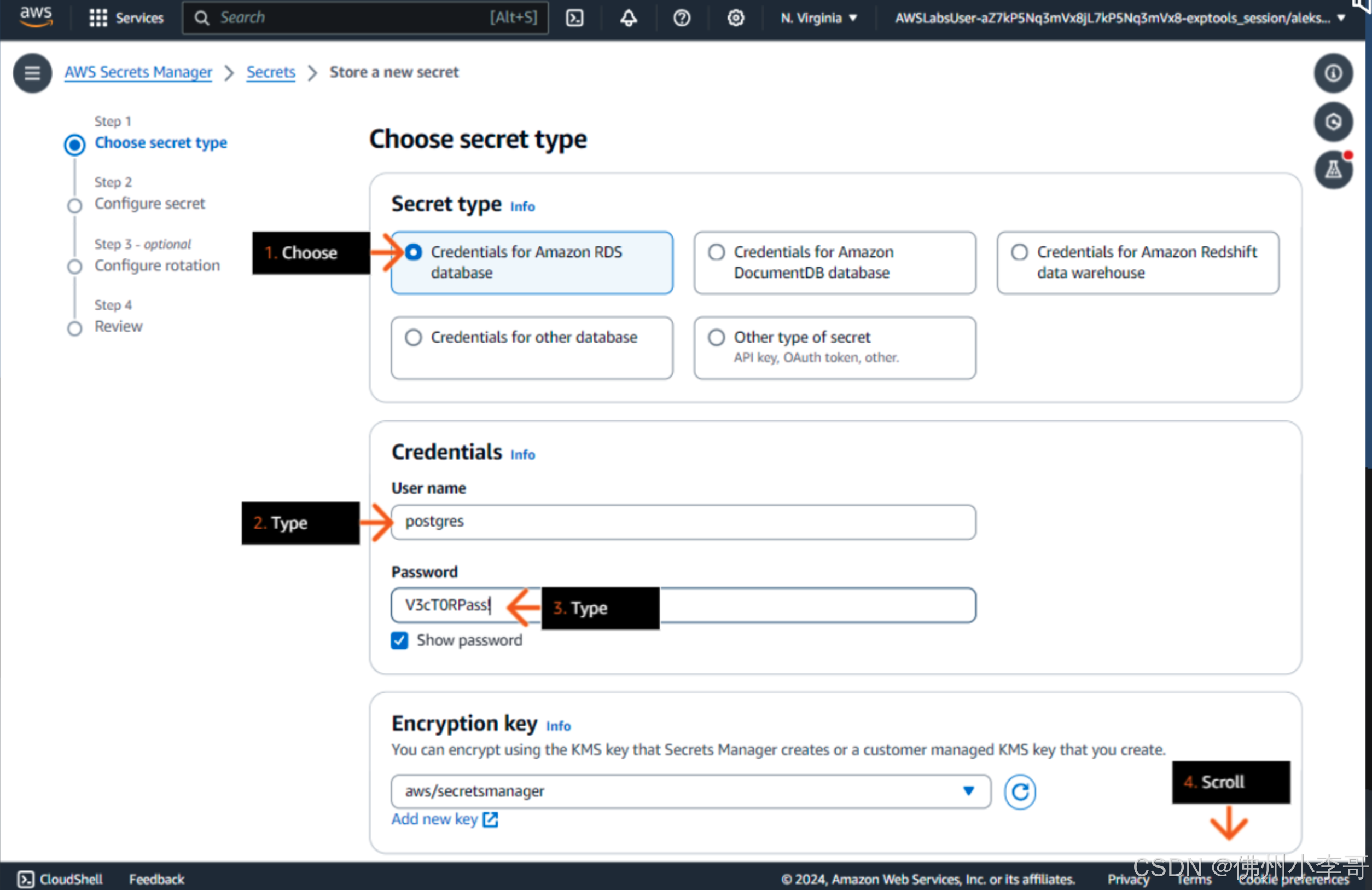
Task: Select Credentials for Amazon RDS database
Action: pos(532,262)
